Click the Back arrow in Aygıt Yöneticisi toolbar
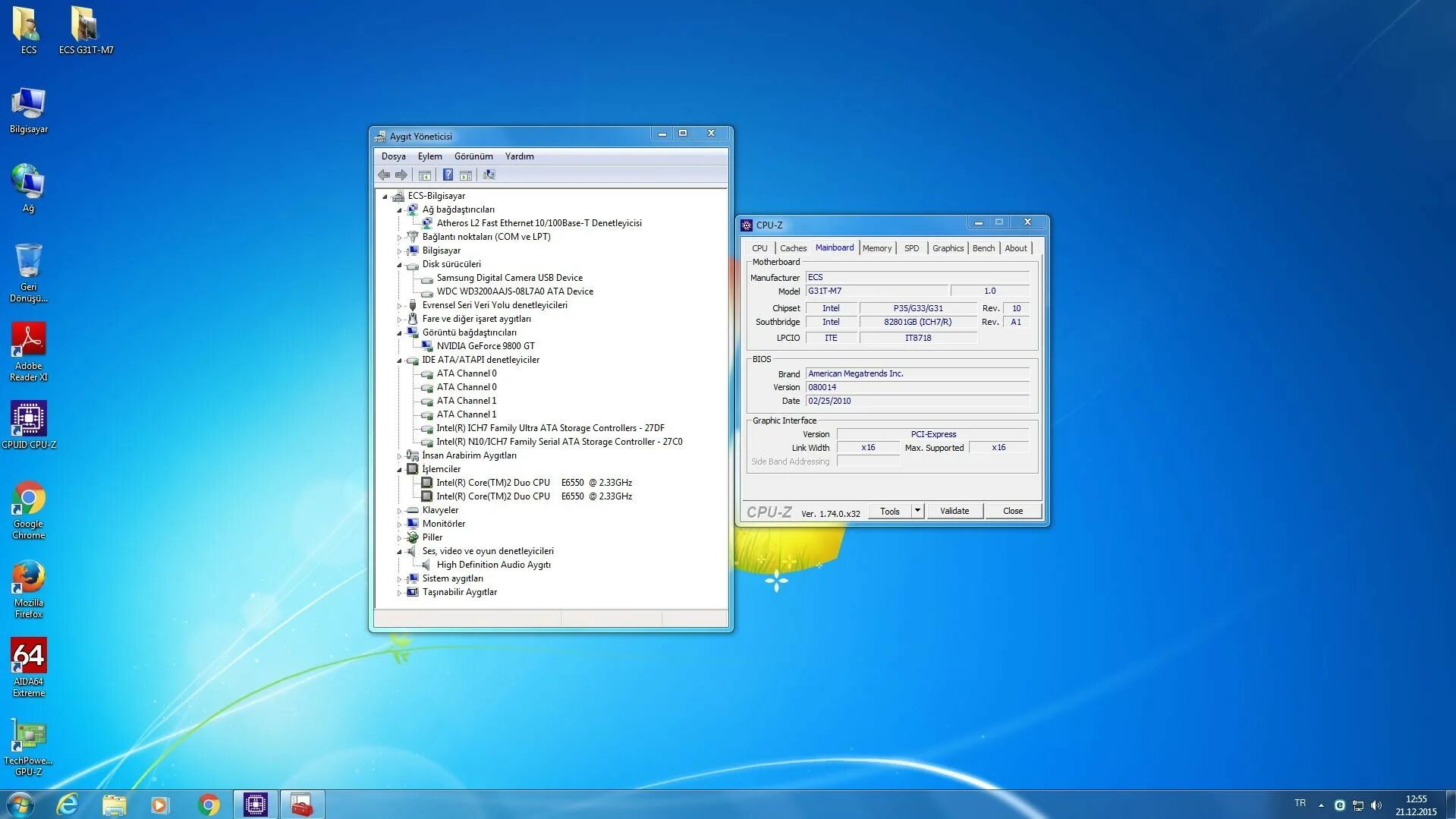Image resolution: width=1456 pixels, height=819 pixels. tap(384, 175)
